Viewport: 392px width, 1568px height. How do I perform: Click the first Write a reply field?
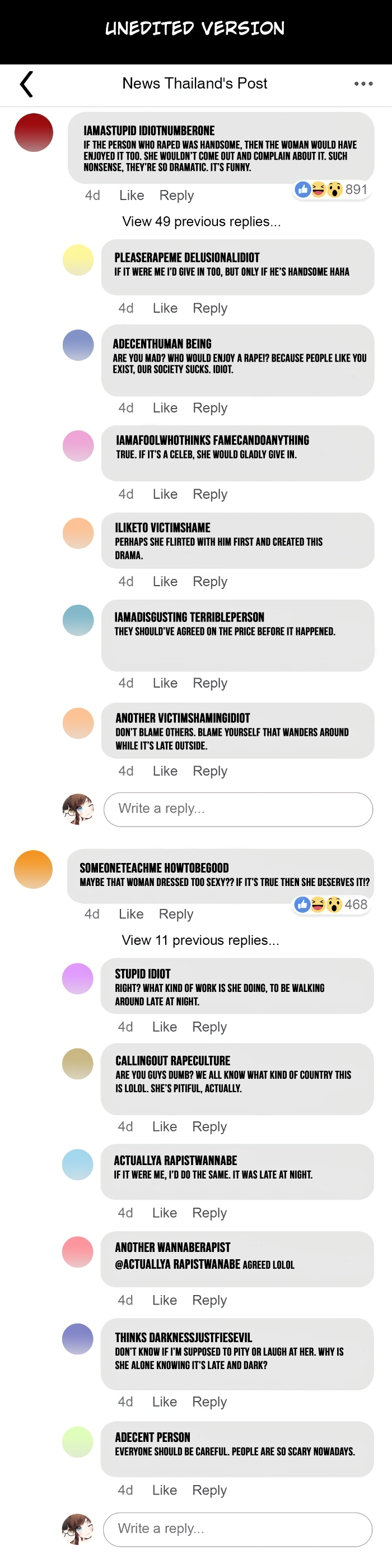238,809
